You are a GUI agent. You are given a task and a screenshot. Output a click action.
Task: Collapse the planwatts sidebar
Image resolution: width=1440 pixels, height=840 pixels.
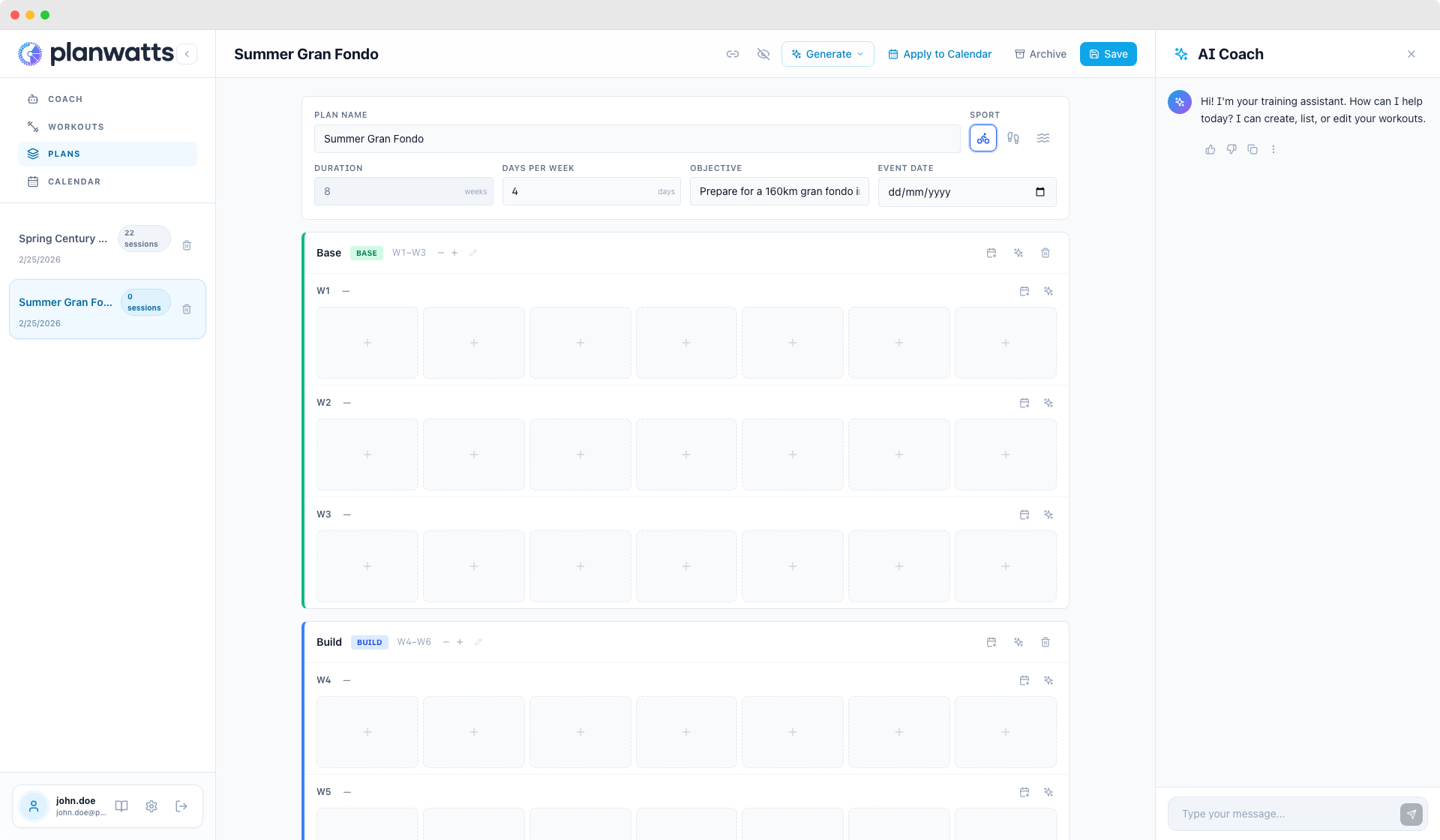(x=187, y=54)
